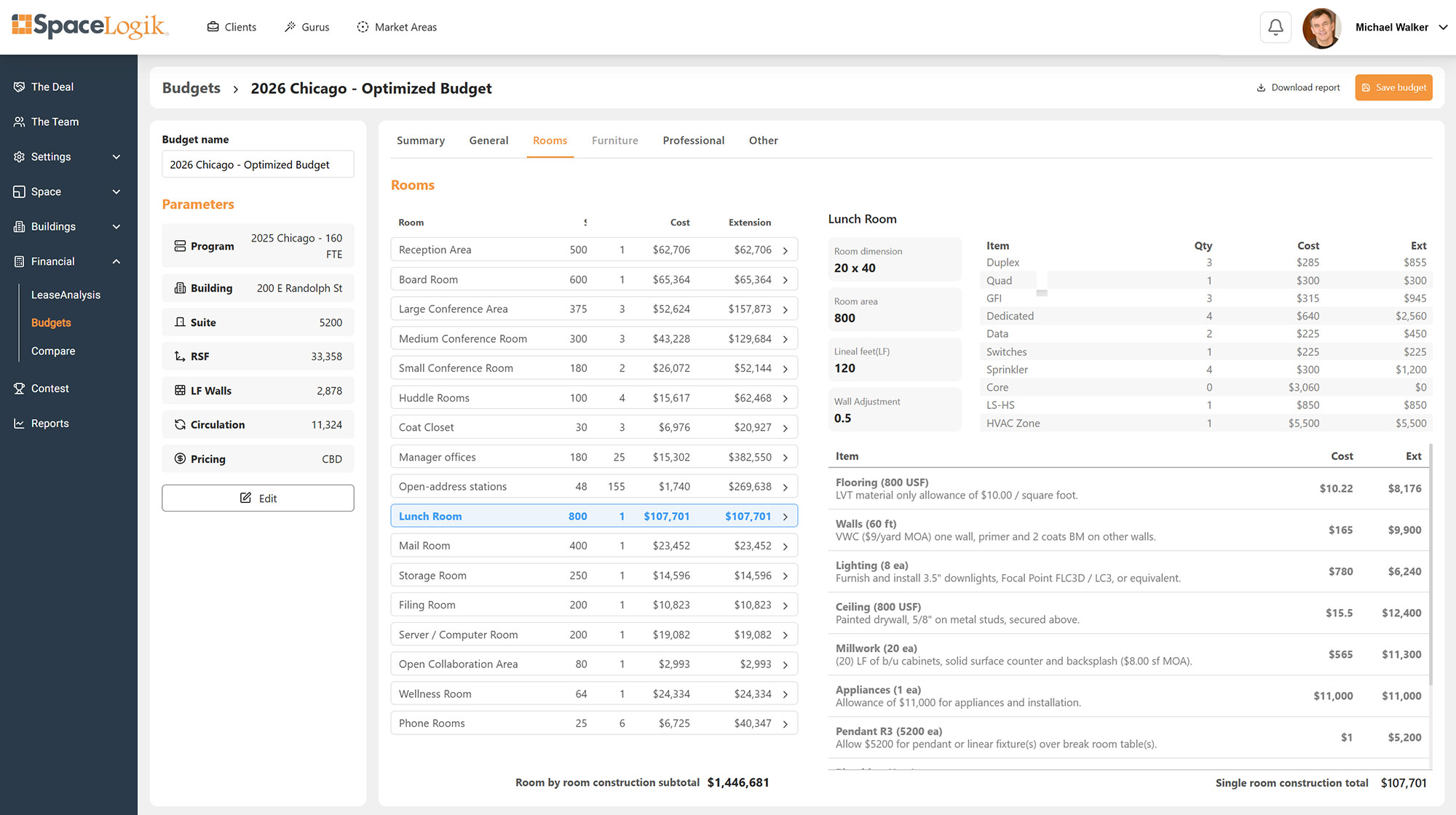Viewport: 1456px width, 815px height.
Task: Open Reports chart item
Action: coord(20,424)
